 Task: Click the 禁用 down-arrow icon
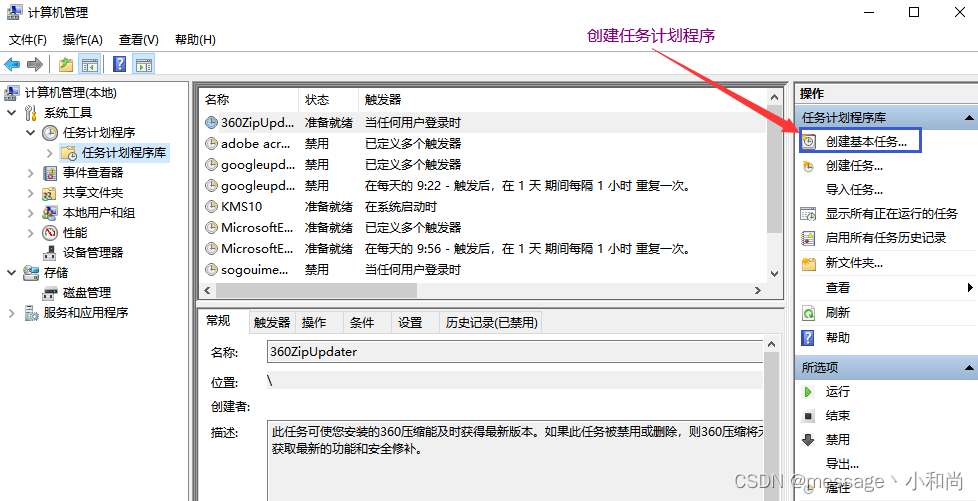click(x=808, y=440)
